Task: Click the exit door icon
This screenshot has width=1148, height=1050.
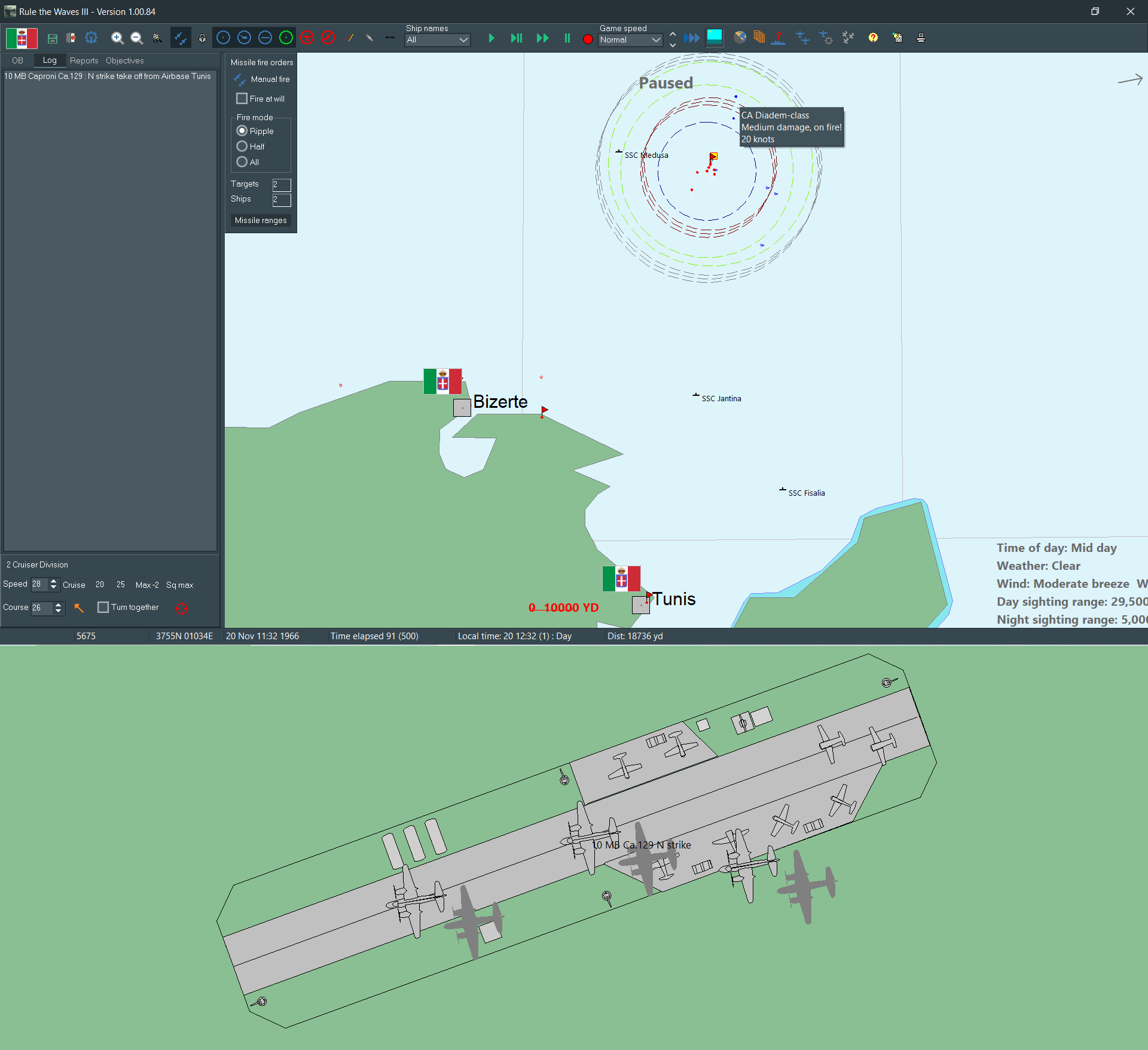Action: click(71, 38)
